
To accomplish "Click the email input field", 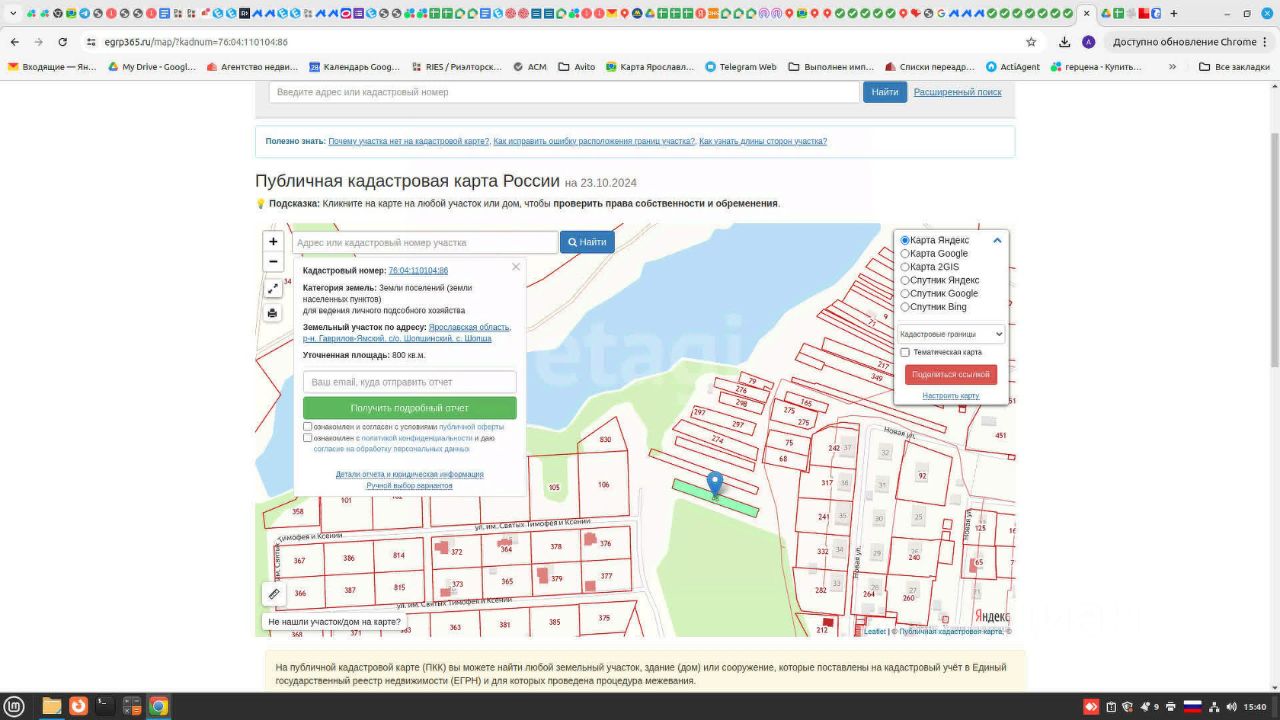I will click(409, 382).
